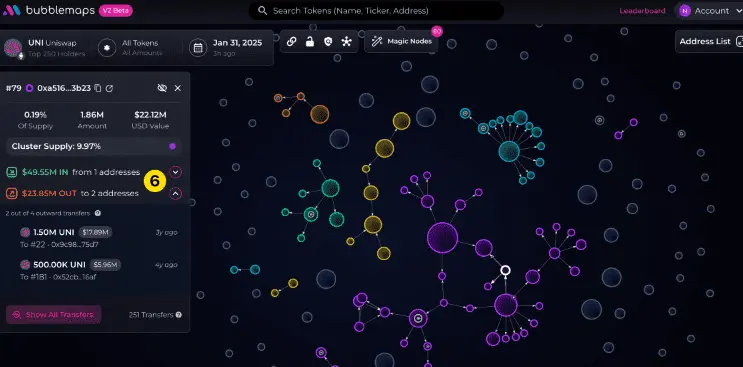The image size is (743, 367).
Task: Click the purple cluster color dot
Action: (172, 146)
